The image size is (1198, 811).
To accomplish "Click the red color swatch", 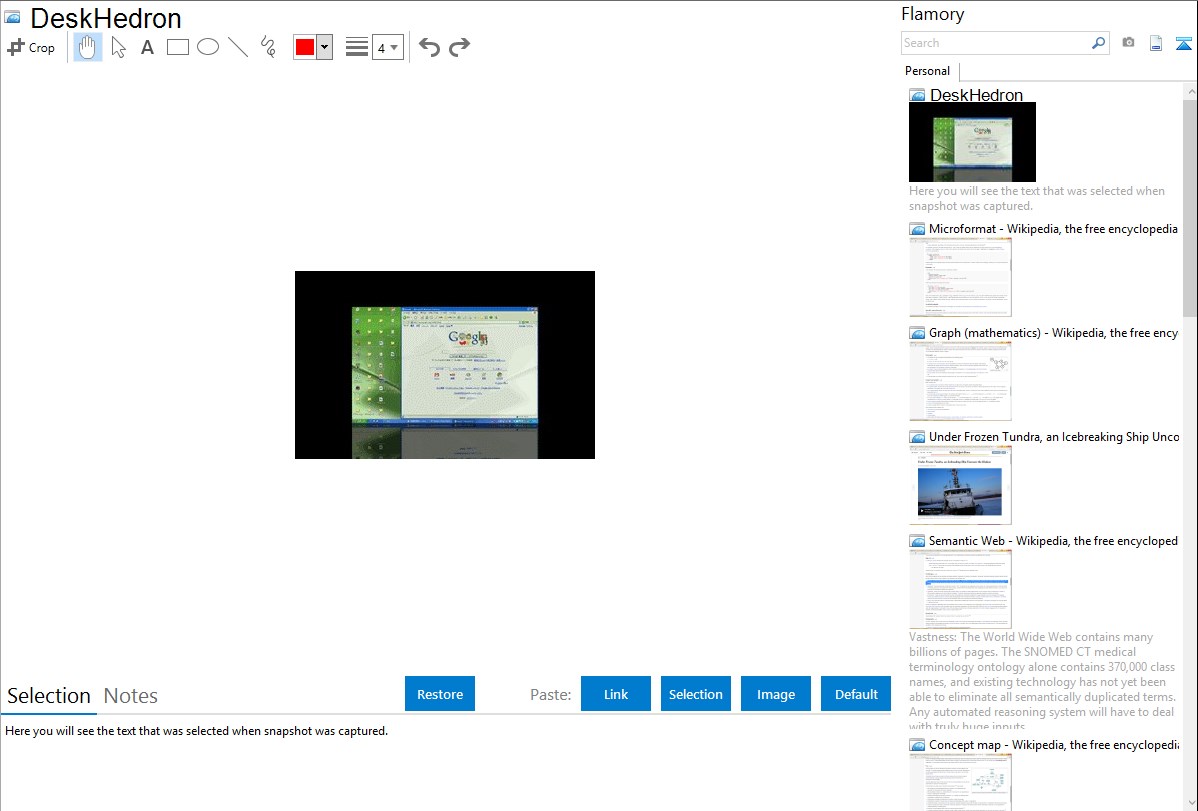I will pos(305,47).
